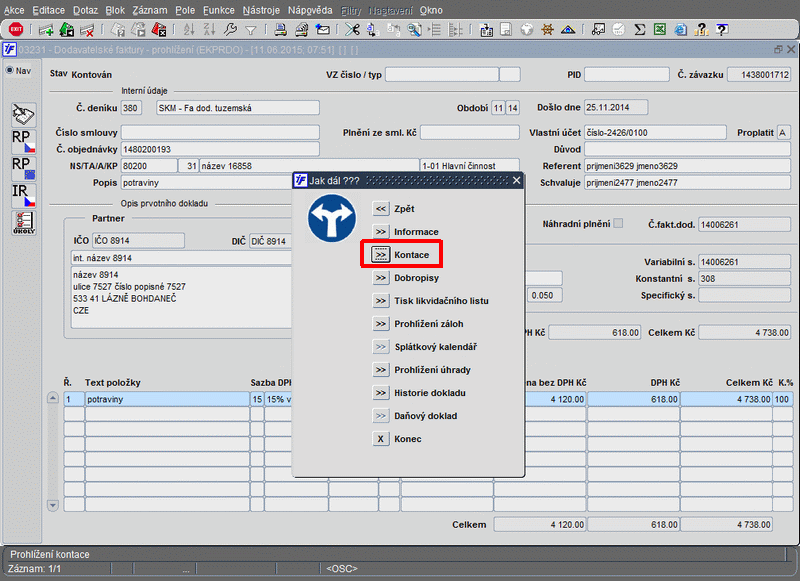The image size is (800, 581).
Task: Click the triangle with eye icon
Action: point(568,30)
